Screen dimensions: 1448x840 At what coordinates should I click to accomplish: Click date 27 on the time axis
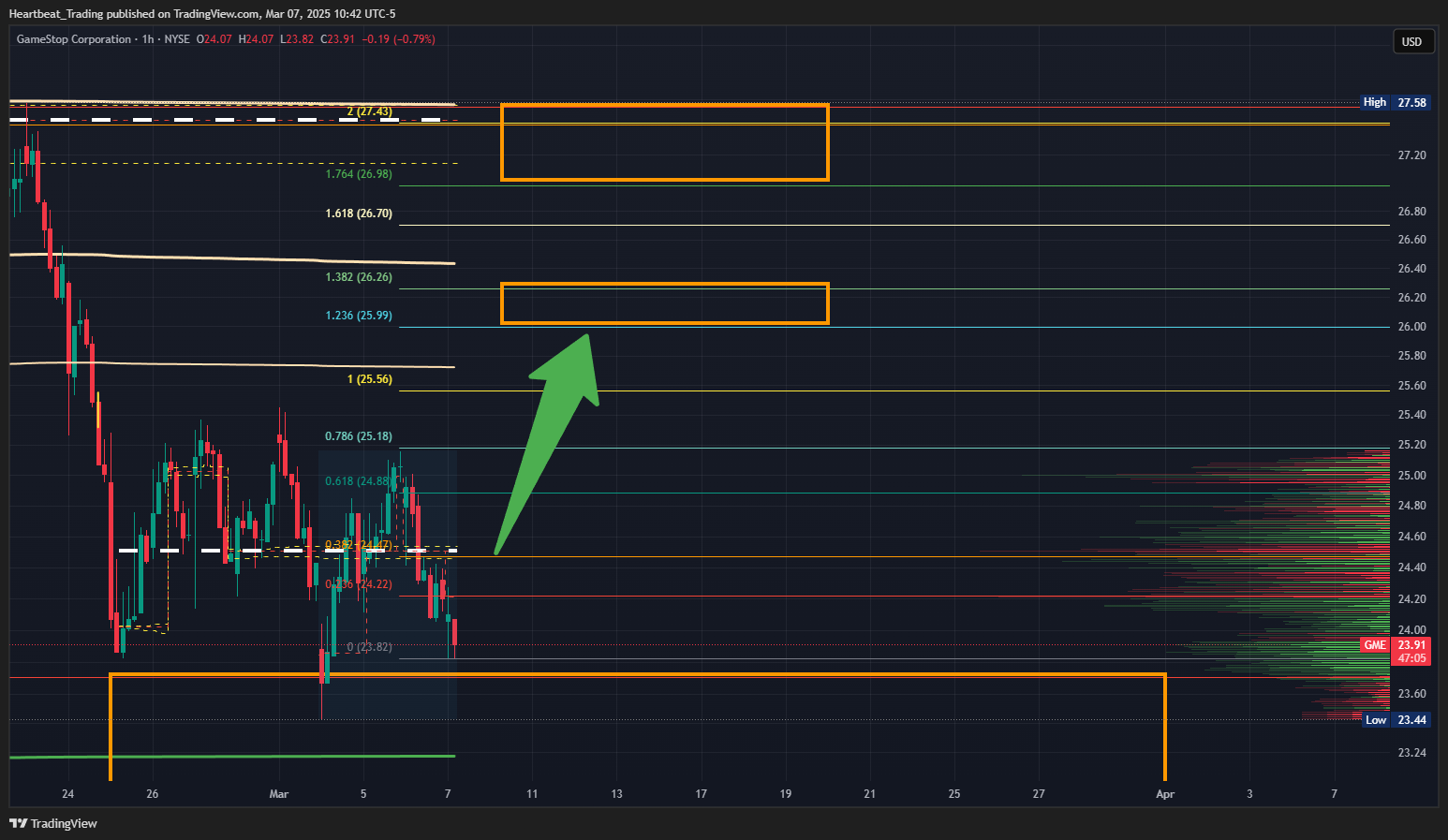(x=1039, y=794)
